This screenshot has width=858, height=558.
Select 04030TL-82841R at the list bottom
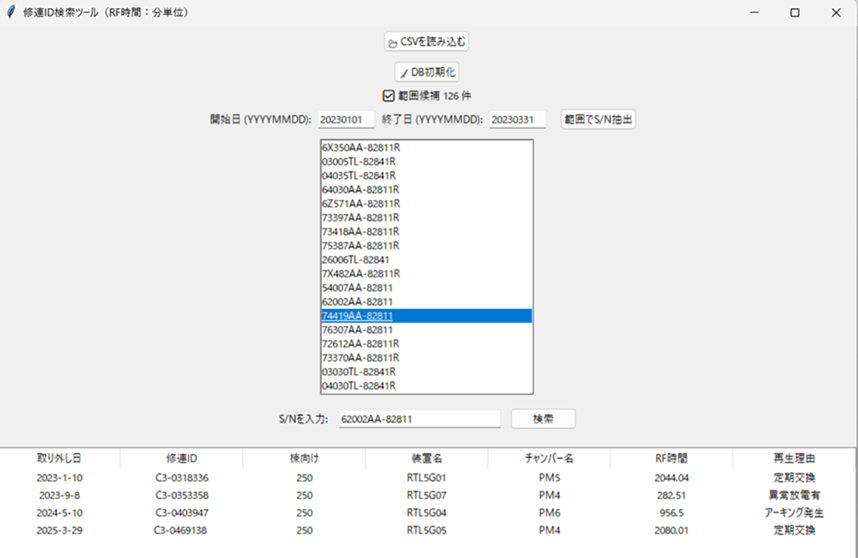359,385
